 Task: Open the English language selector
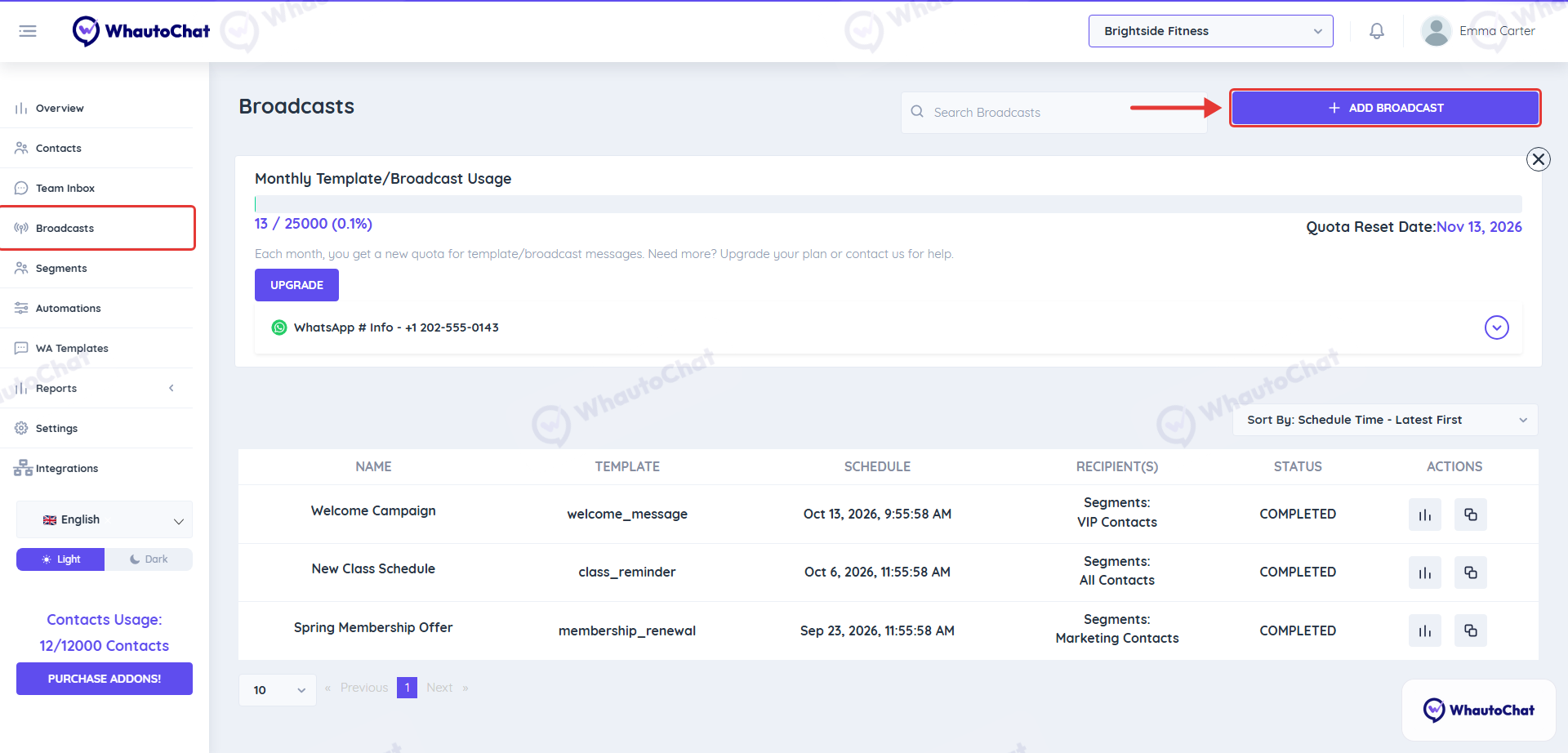point(105,519)
